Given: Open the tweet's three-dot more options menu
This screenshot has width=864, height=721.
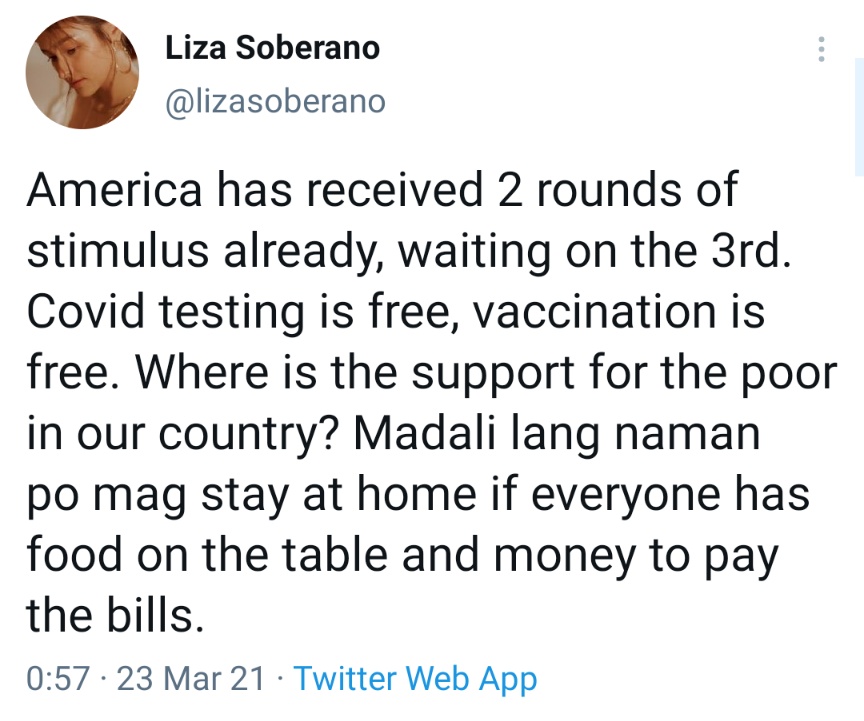Looking at the screenshot, I should coord(821,50).
